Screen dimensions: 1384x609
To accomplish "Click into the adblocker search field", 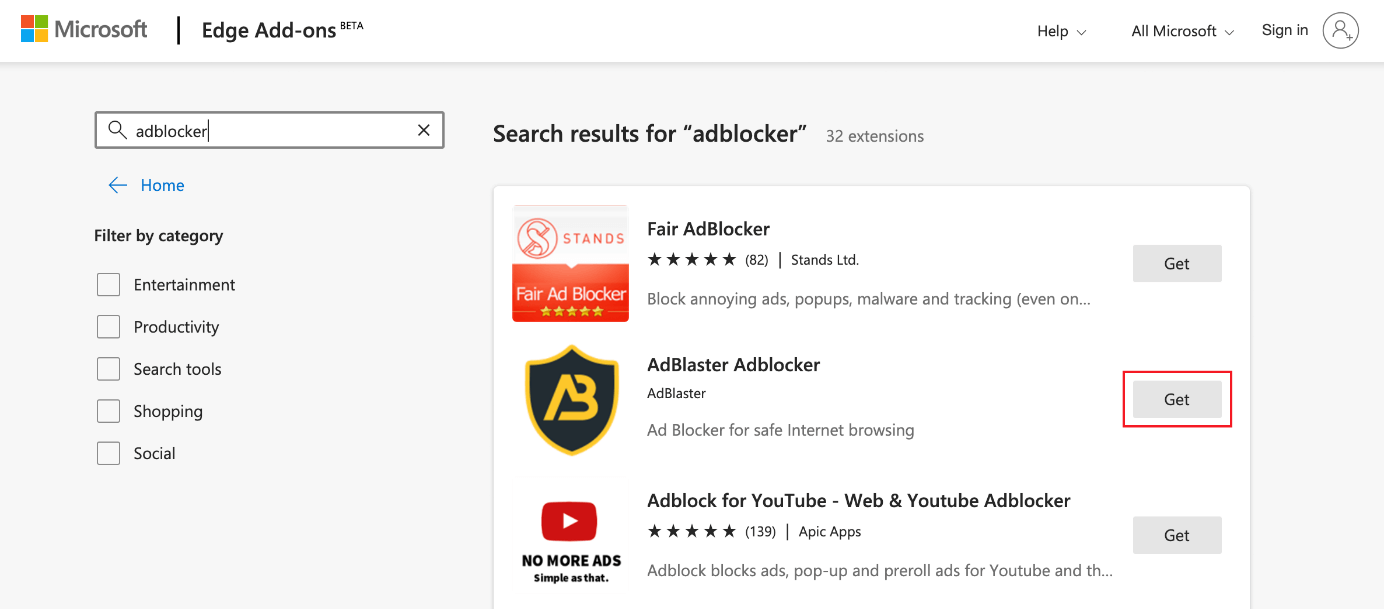I will click(270, 130).
